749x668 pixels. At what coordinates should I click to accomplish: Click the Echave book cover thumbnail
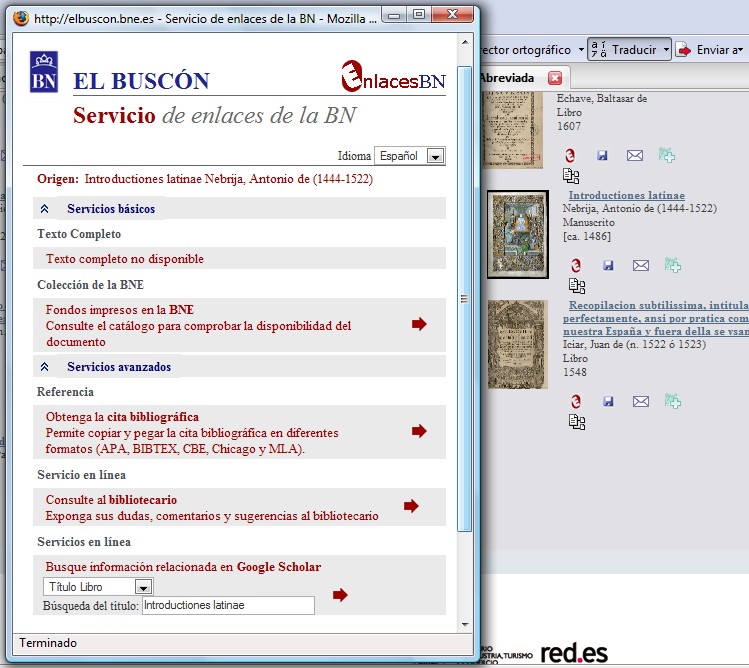[512, 130]
